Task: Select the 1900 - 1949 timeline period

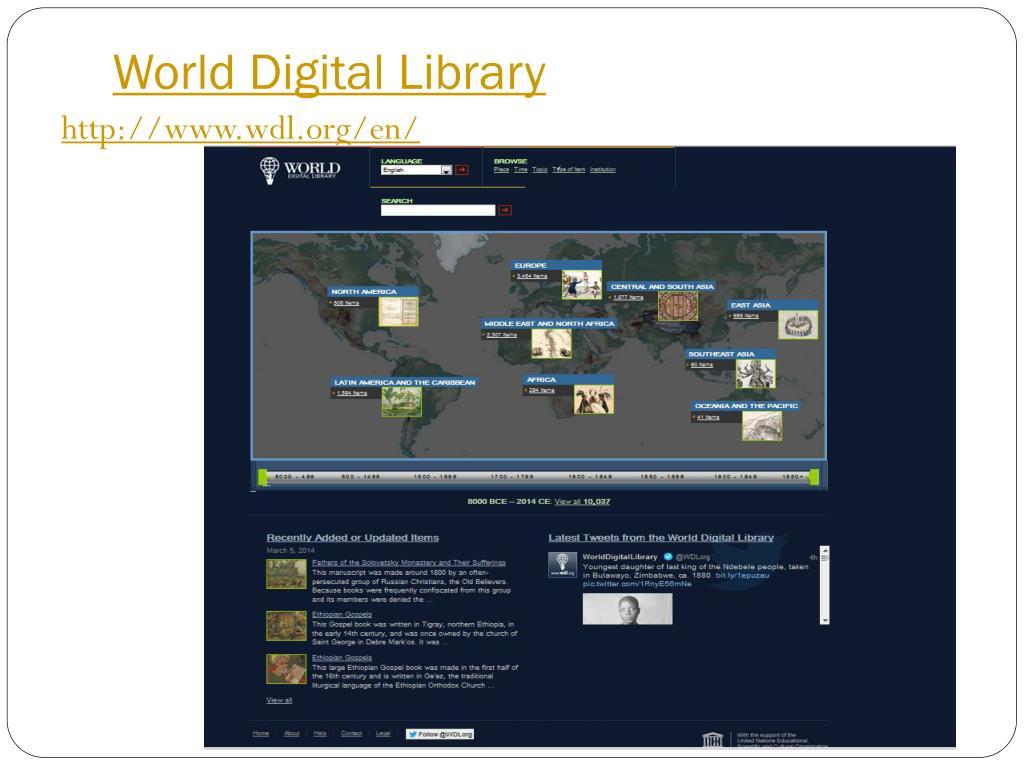Action: point(735,477)
